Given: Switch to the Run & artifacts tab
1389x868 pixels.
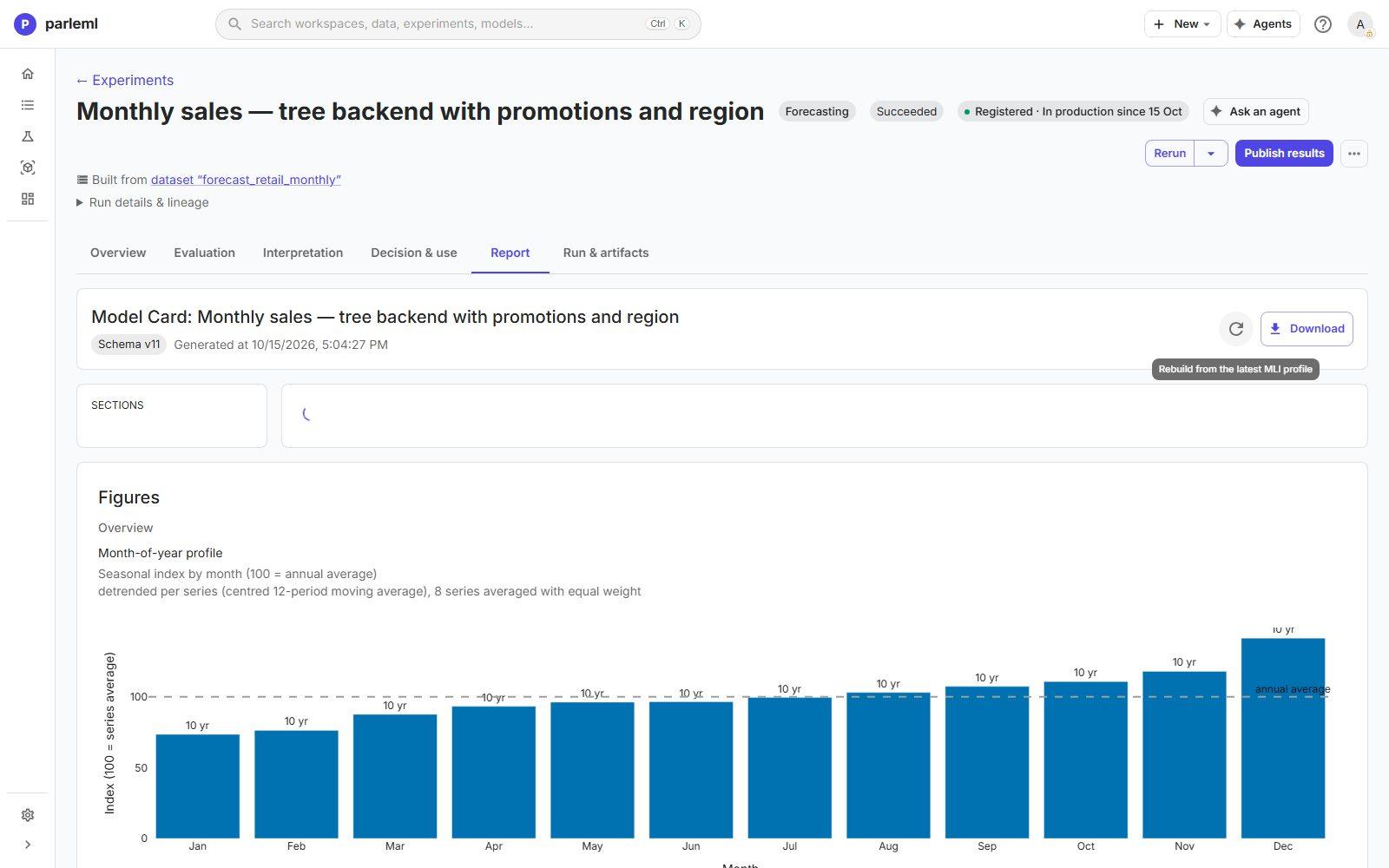Looking at the screenshot, I should coord(606,253).
